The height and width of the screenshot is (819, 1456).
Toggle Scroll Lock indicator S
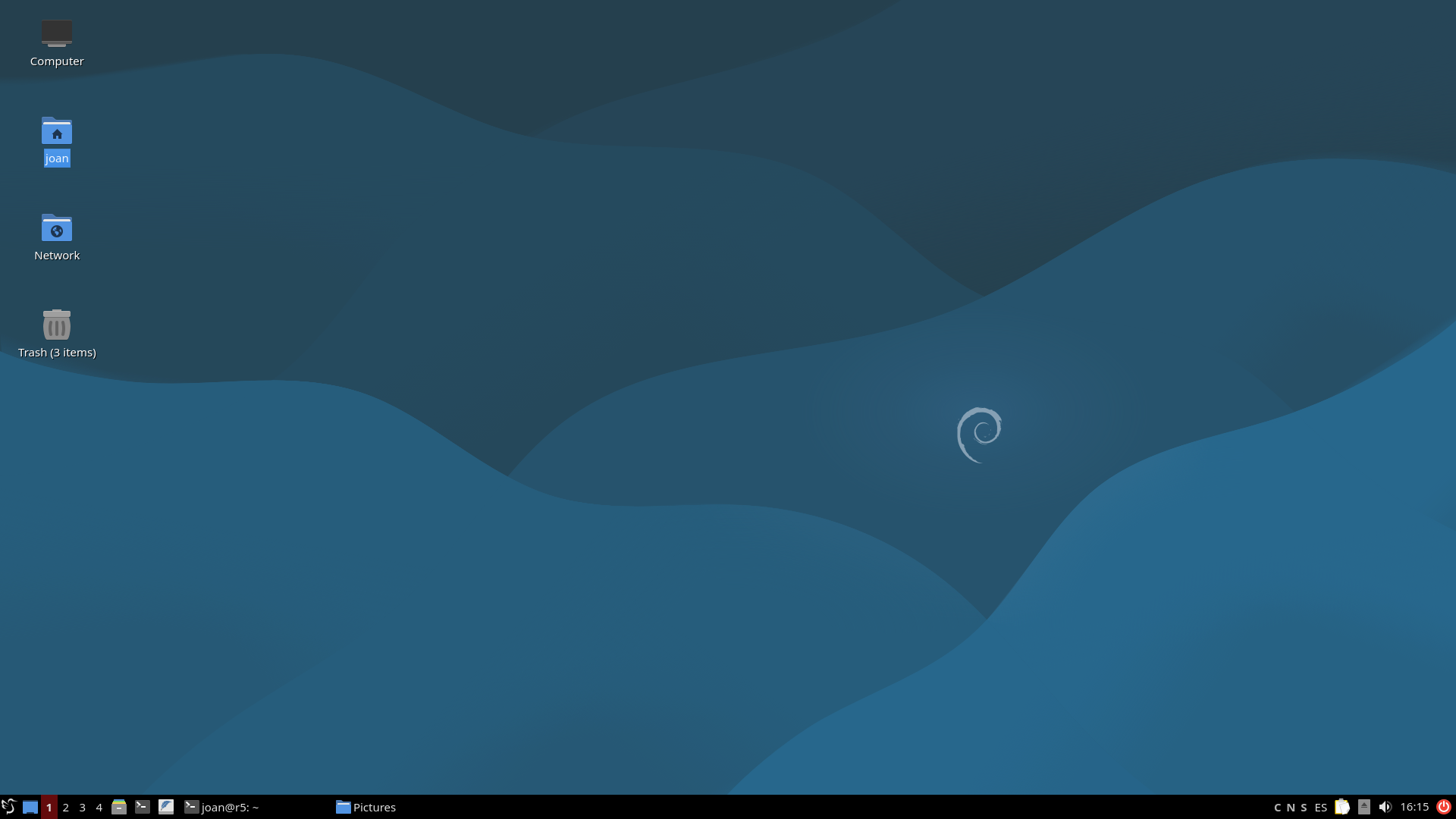(x=1304, y=807)
